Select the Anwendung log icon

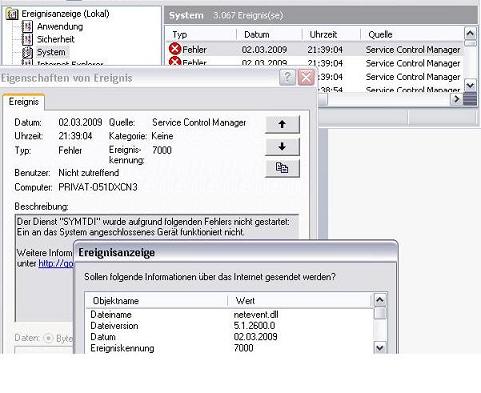(x=27, y=27)
